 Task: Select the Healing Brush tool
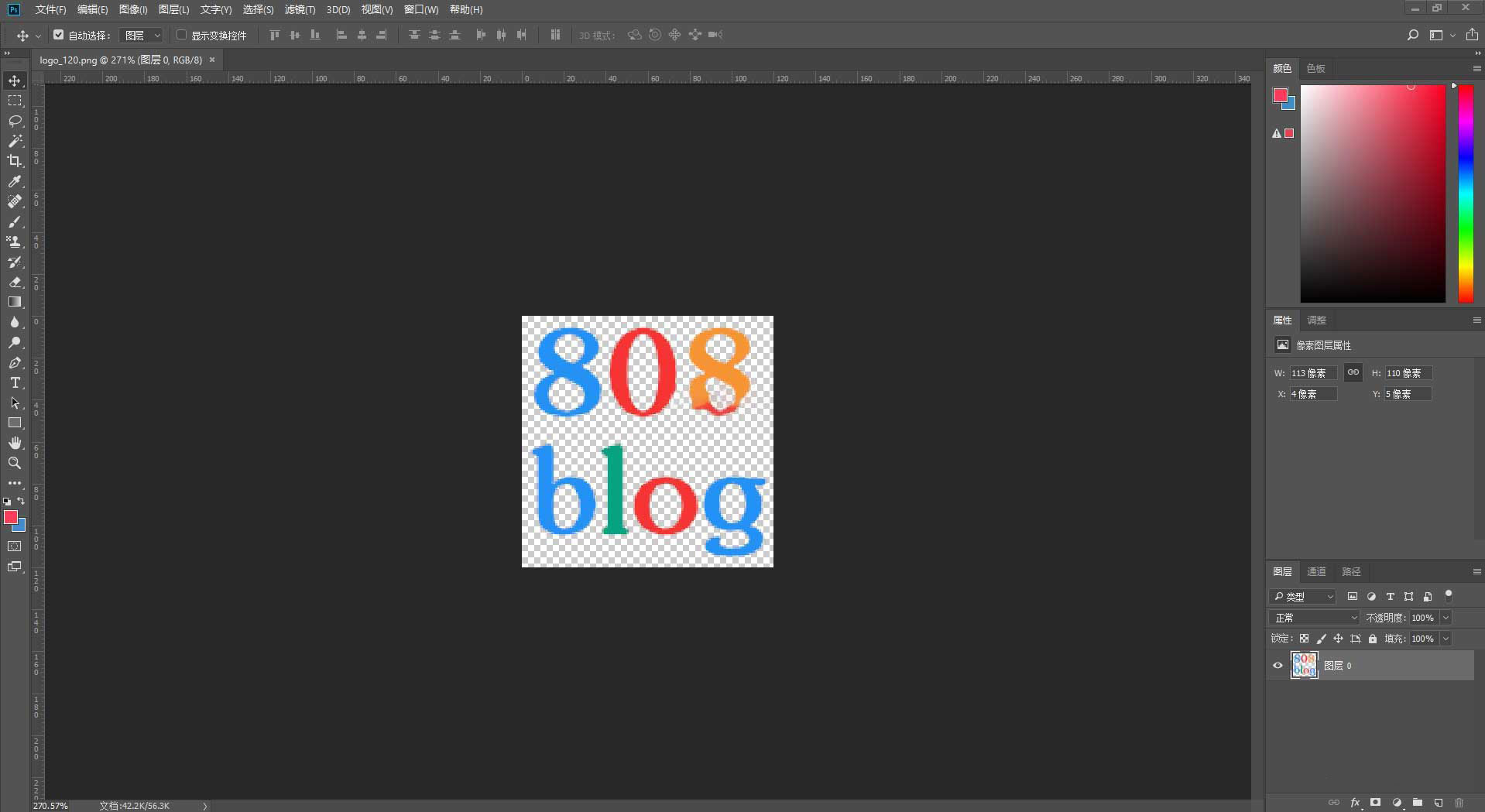[x=15, y=201]
